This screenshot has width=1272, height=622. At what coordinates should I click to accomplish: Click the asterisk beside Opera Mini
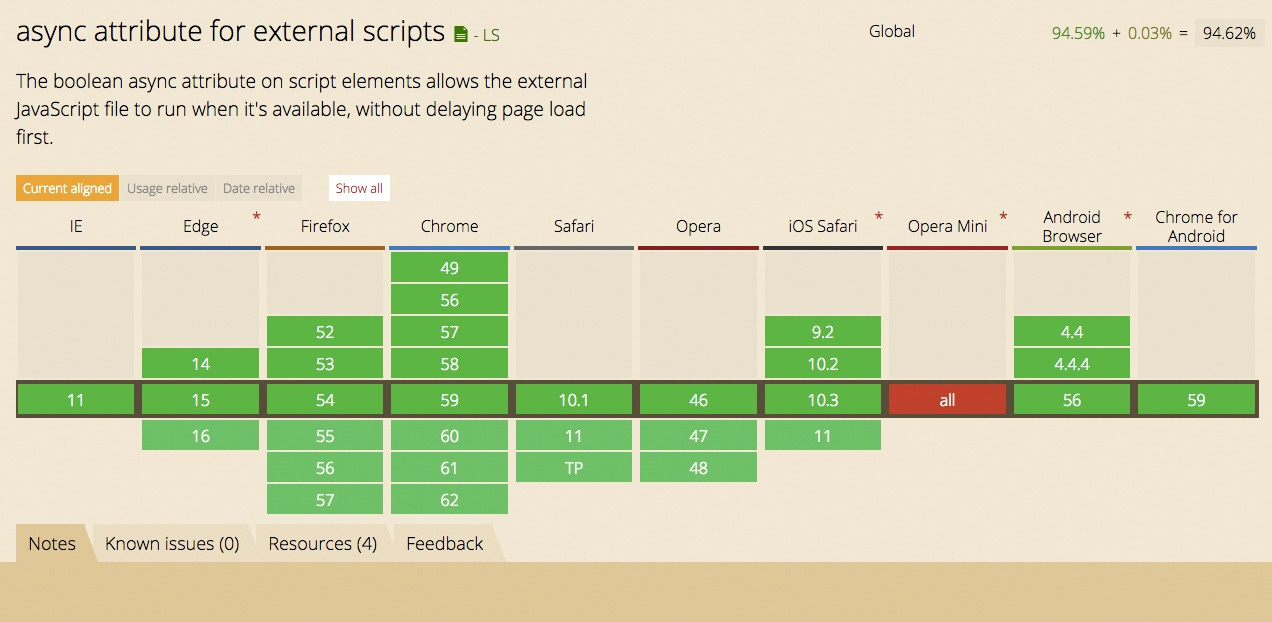click(x=1003, y=216)
